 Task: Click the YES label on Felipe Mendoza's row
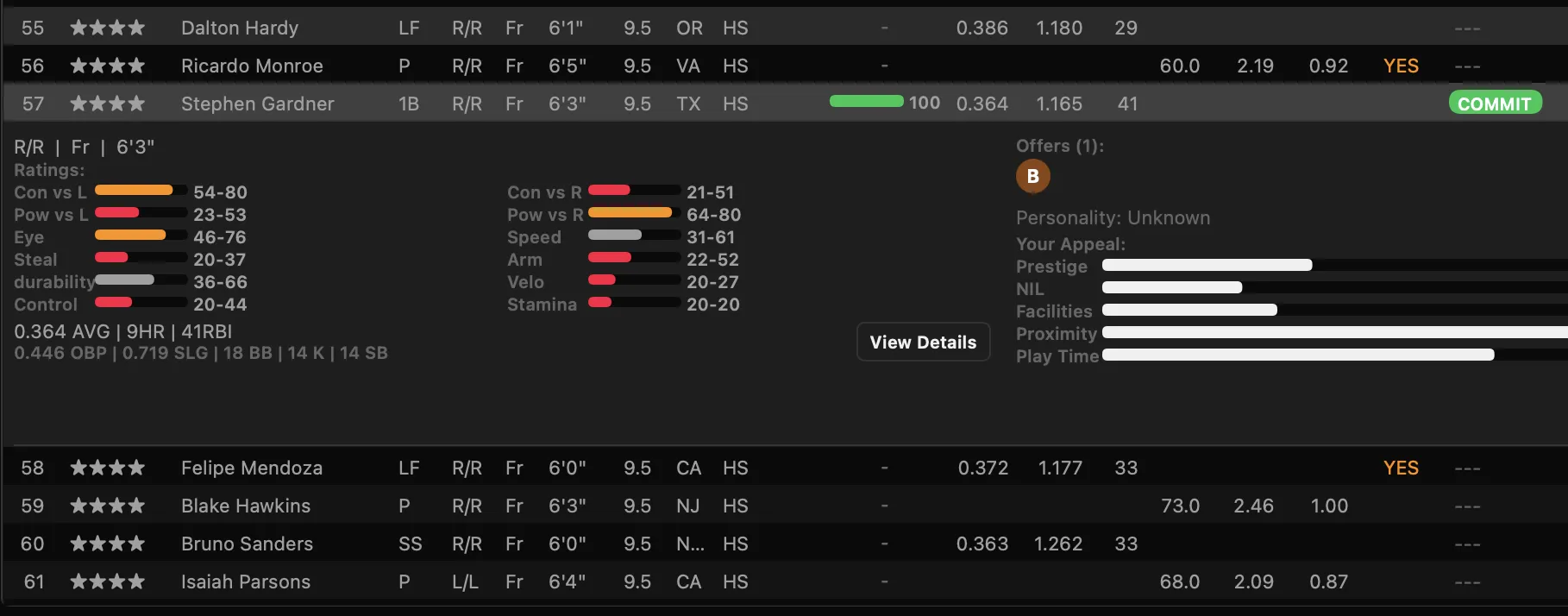(x=1401, y=468)
